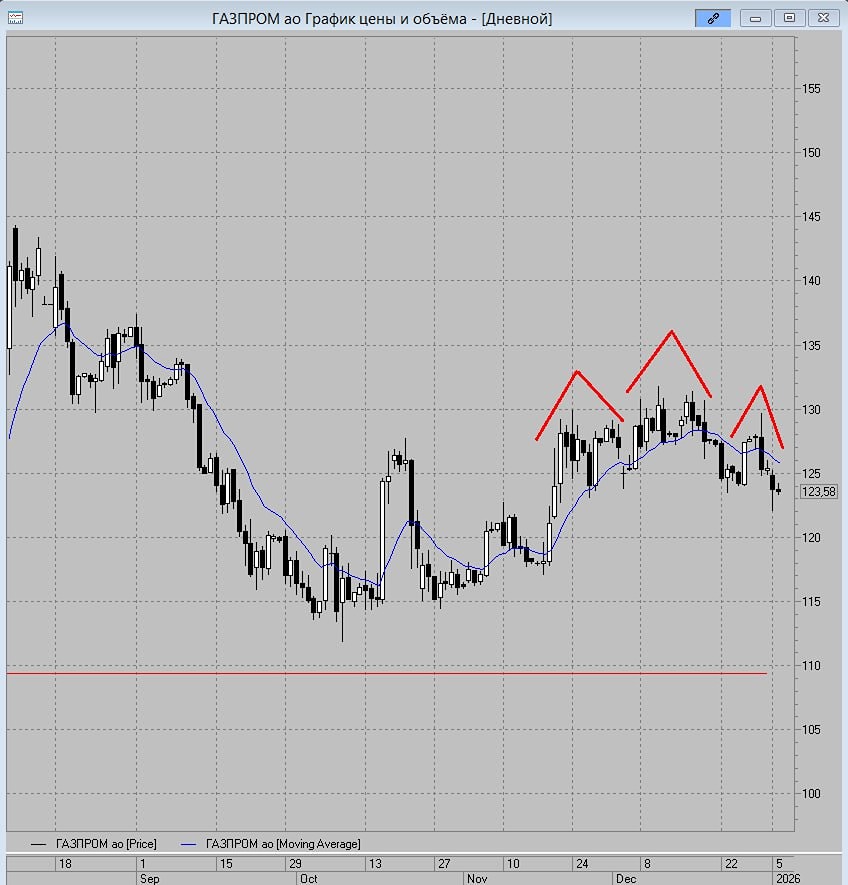Click the 145 price axis label
Screen dimensions: 848x885
[811, 217]
